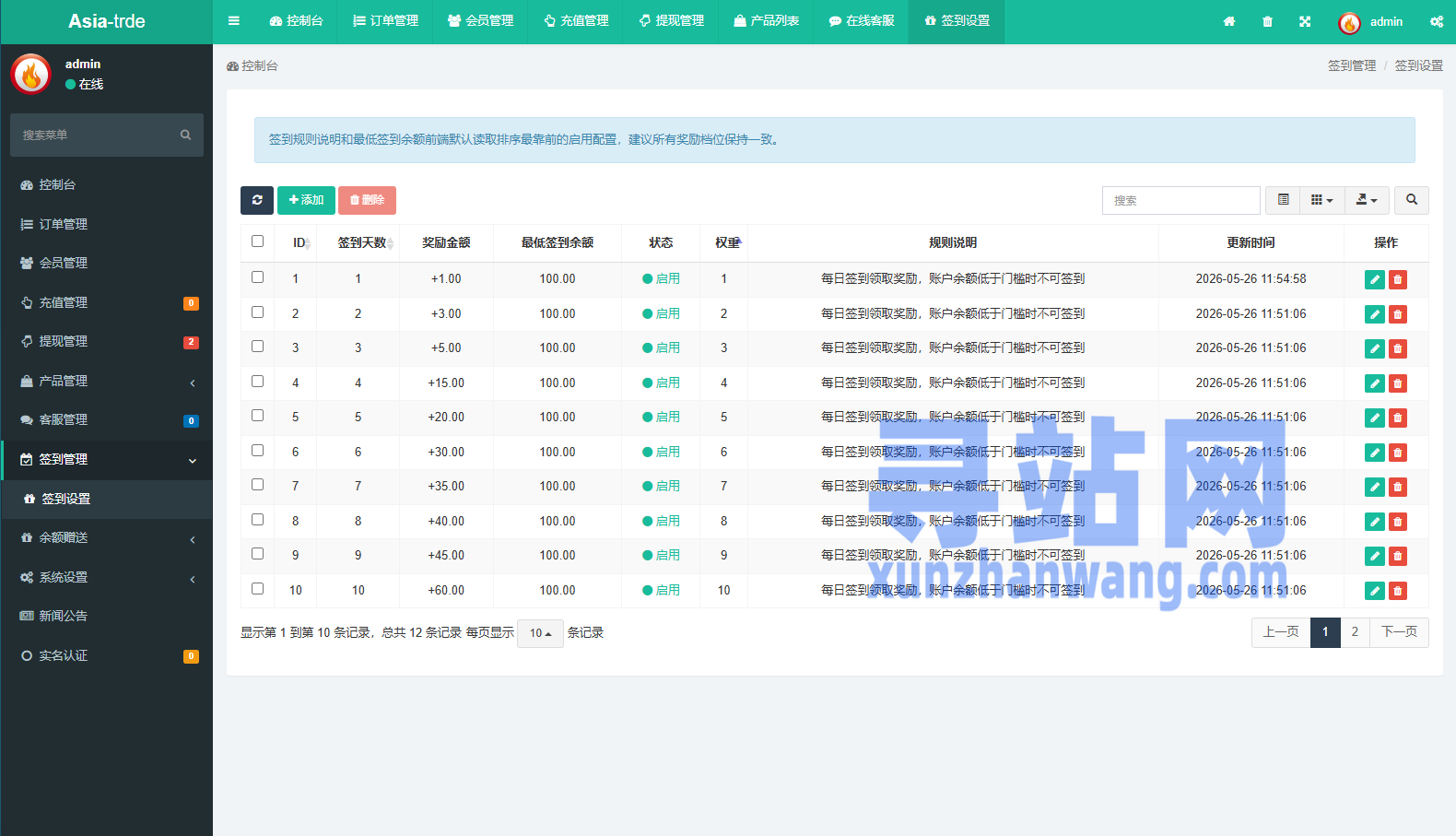
Task: Open admin user menu in top bar
Action: 1371,22
